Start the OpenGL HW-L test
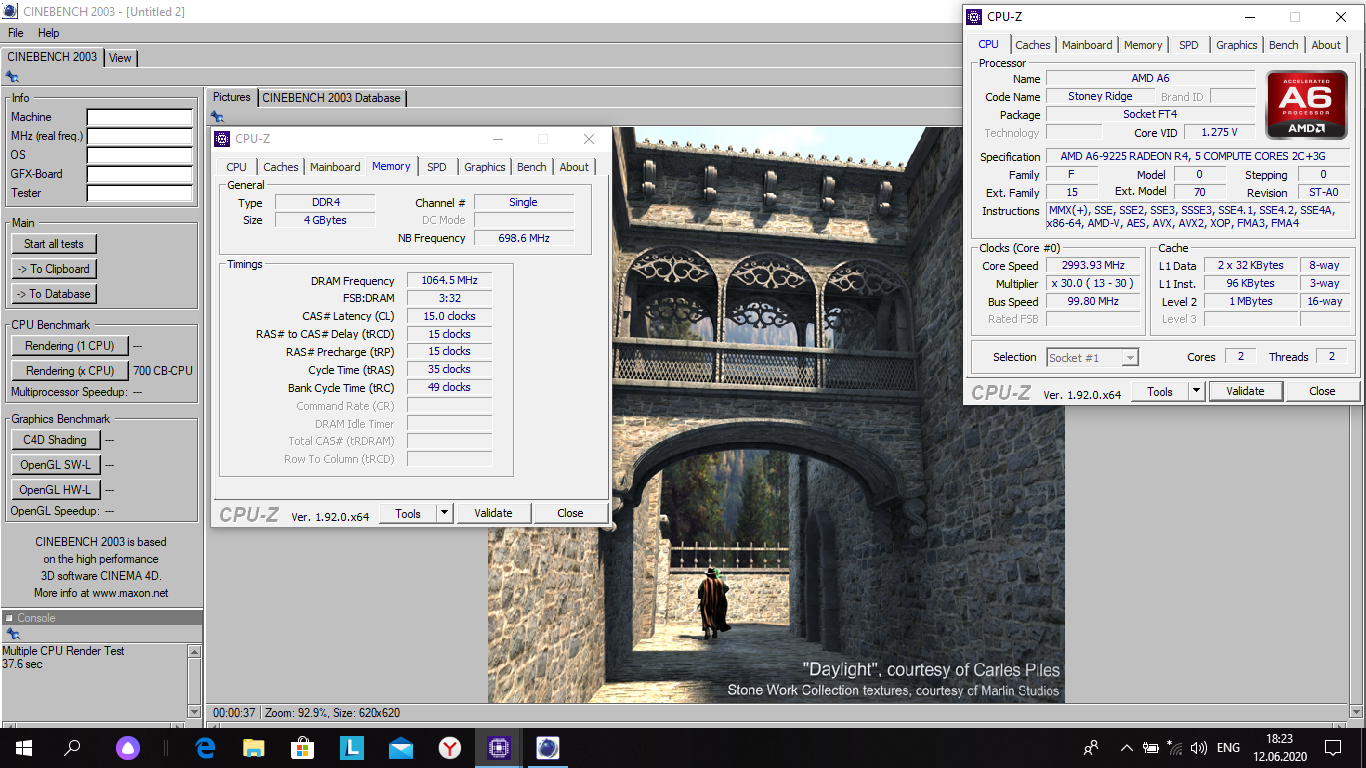Image resolution: width=1366 pixels, height=768 pixels. (55, 490)
